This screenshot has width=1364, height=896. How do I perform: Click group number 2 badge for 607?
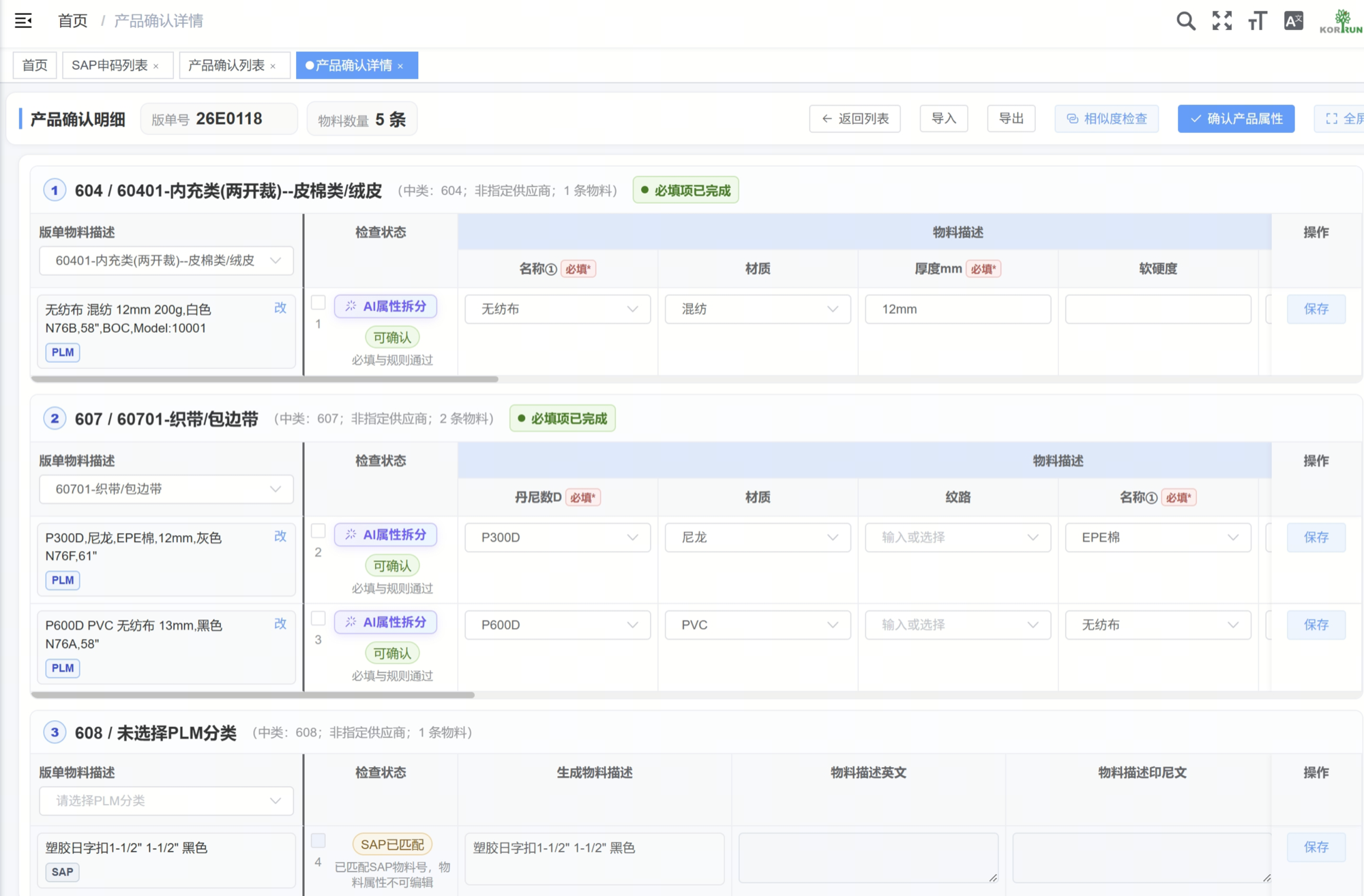[x=55, y=419]
